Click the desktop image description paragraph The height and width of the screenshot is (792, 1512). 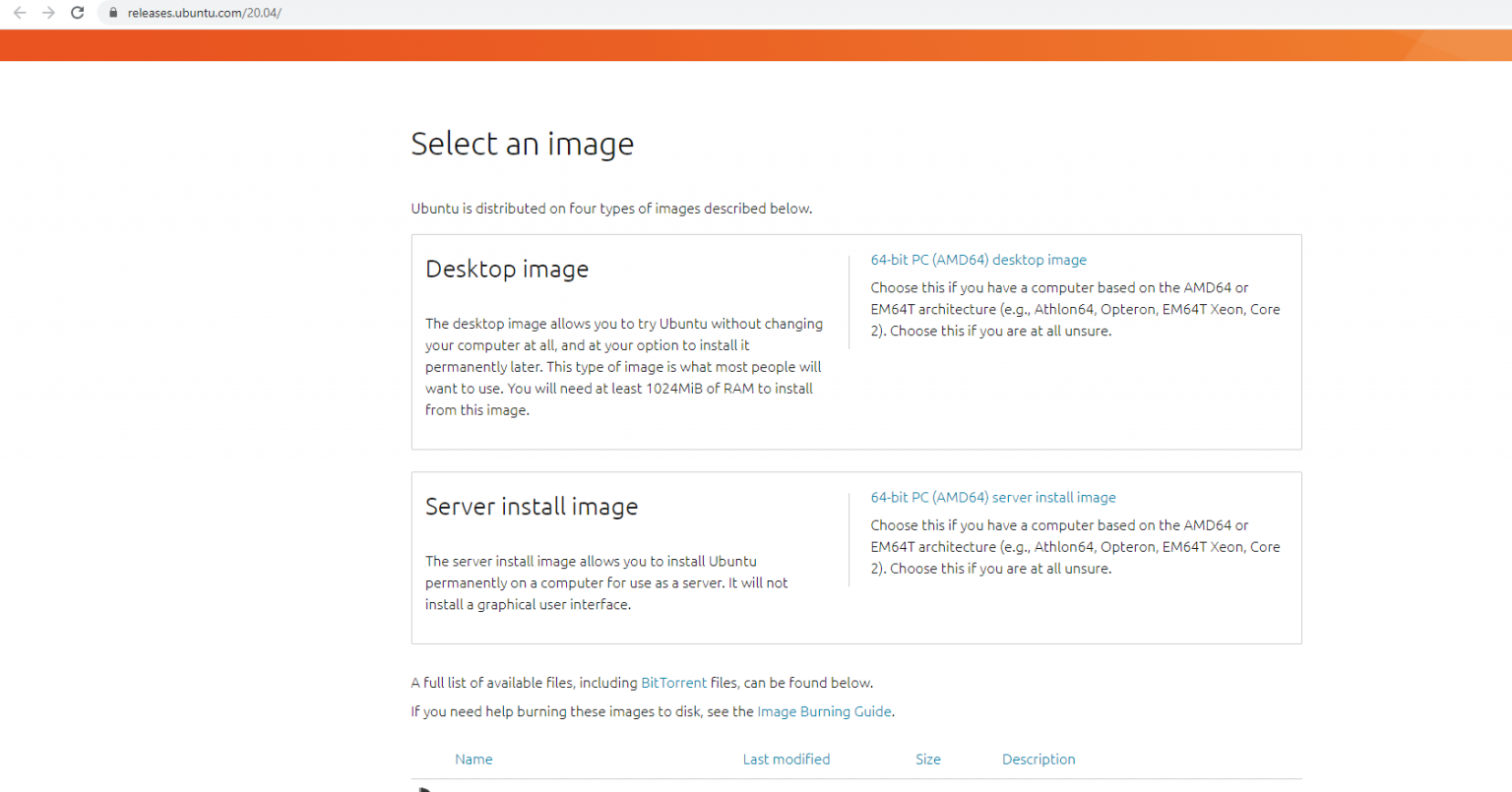tap(623, 366)
